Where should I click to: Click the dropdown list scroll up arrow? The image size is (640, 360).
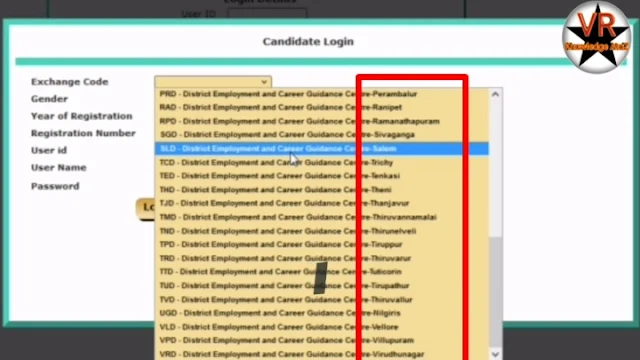coord(496,94)
